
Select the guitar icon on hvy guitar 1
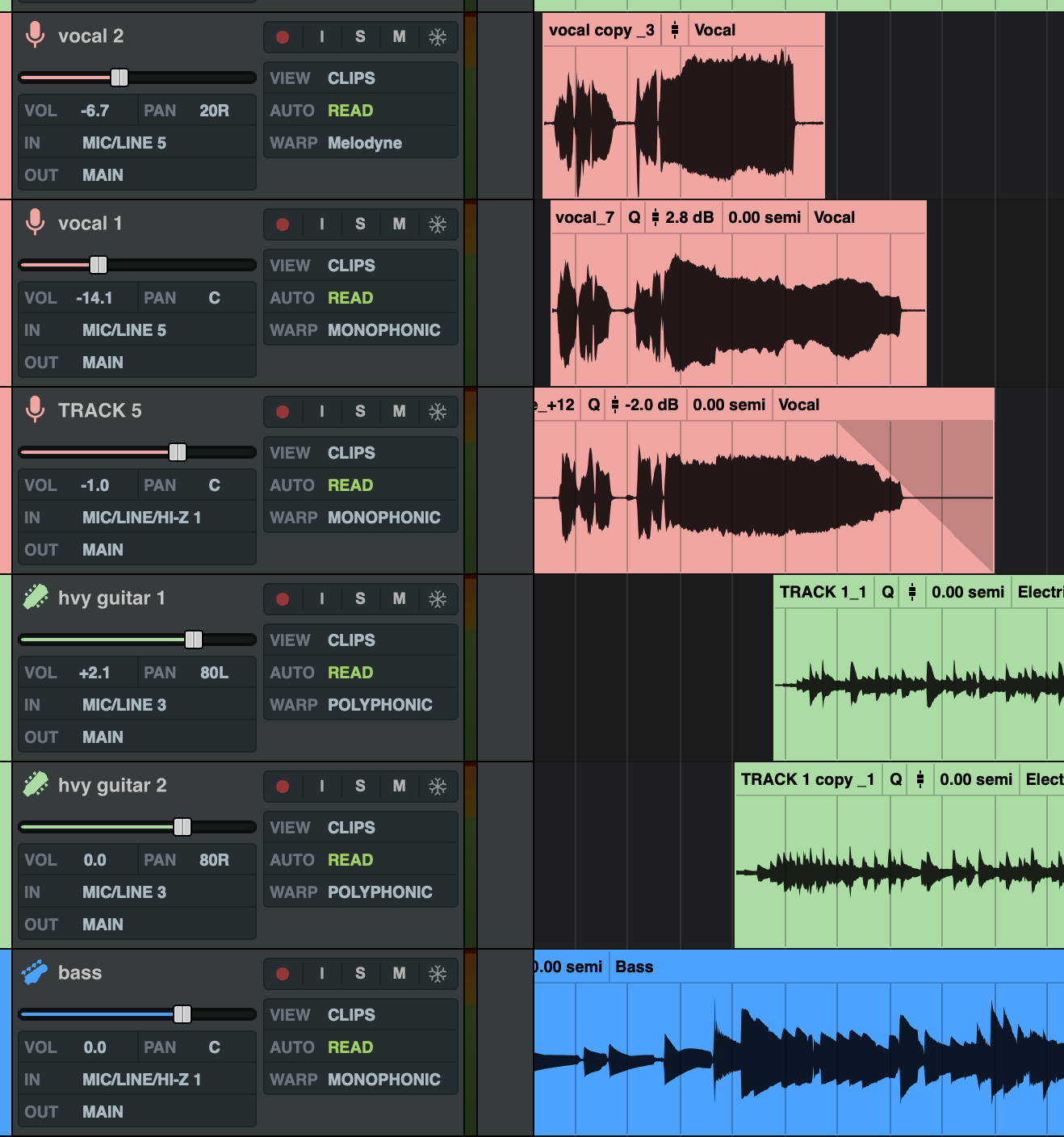point(36,598)
